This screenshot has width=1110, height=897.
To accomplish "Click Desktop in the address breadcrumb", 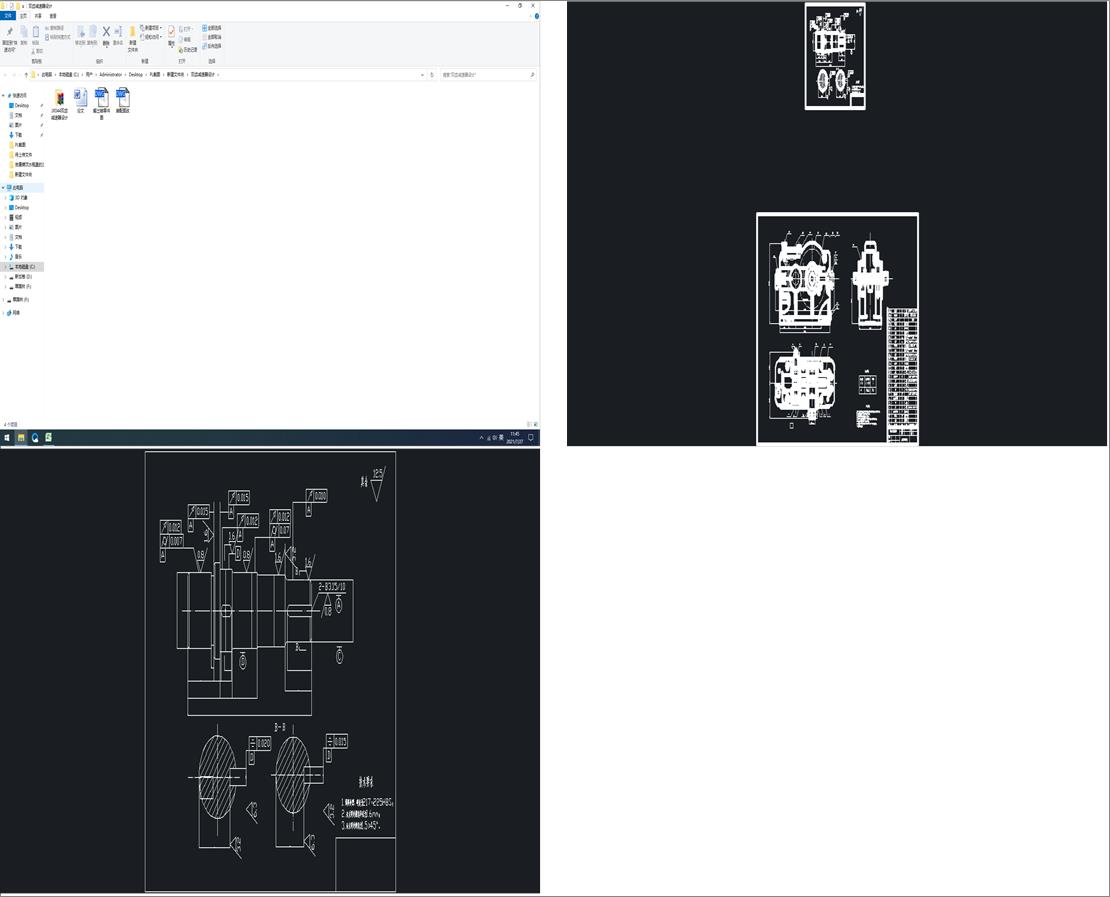I will 135,74.
